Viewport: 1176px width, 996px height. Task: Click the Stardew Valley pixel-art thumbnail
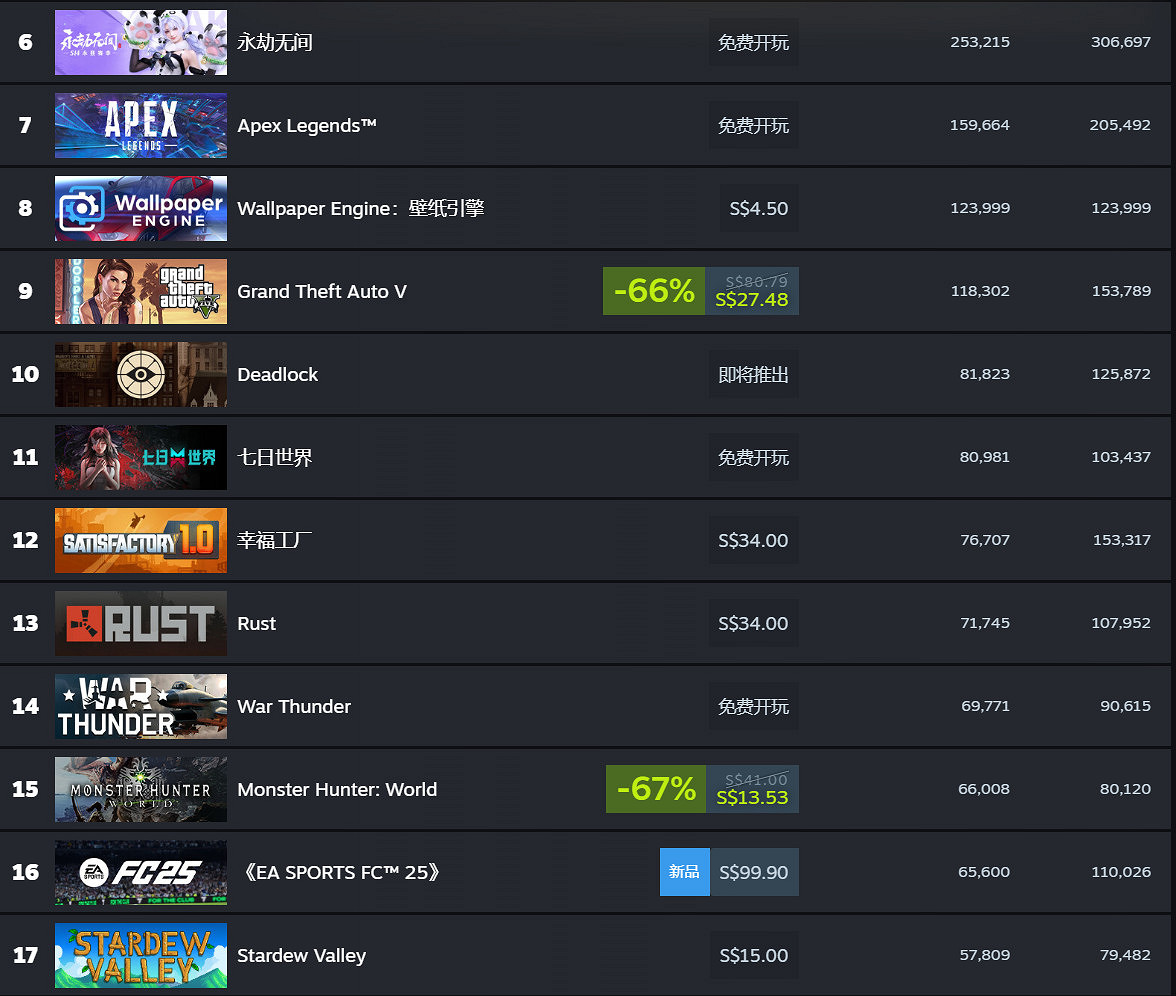[x=141, y=956]
